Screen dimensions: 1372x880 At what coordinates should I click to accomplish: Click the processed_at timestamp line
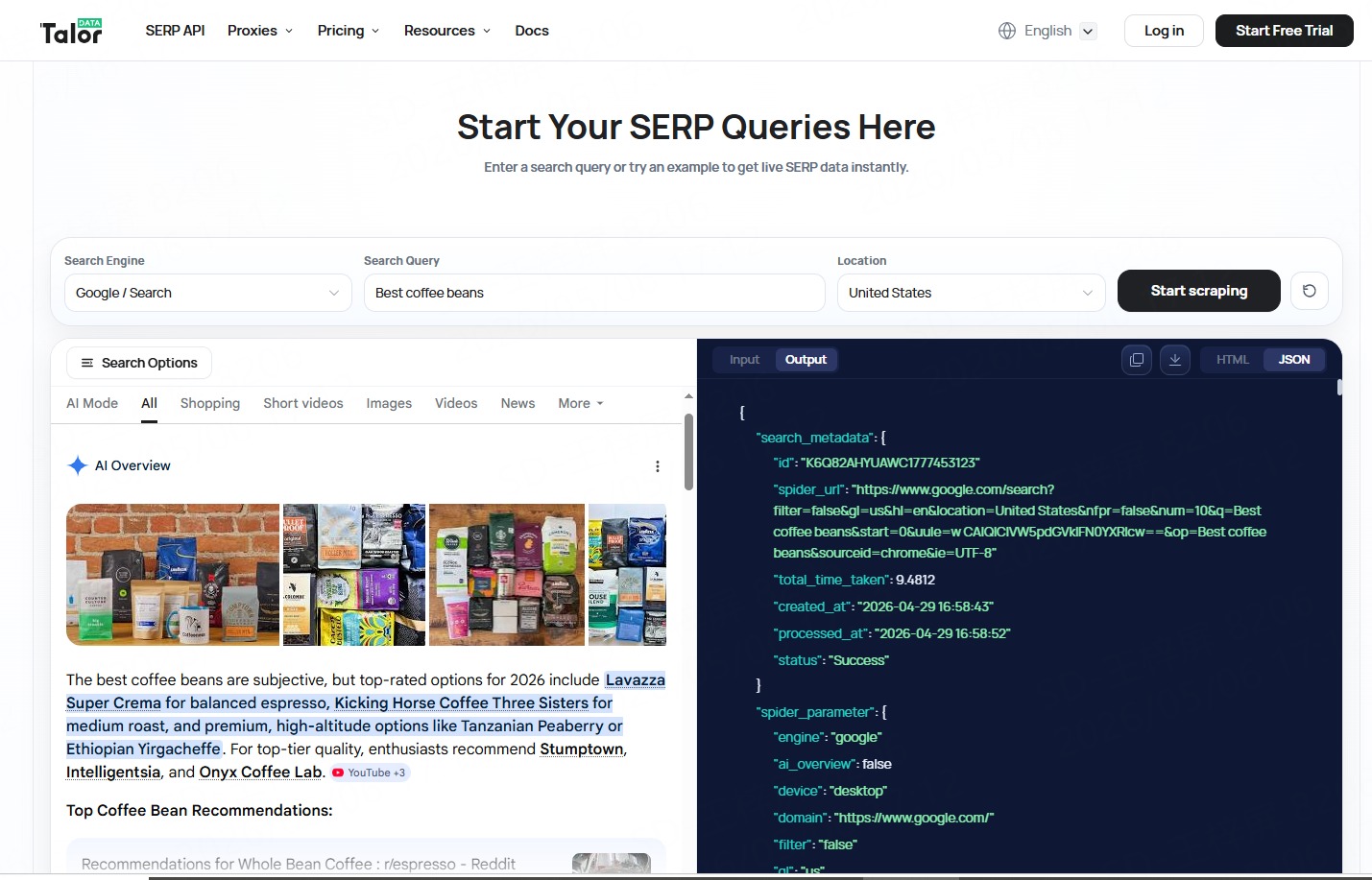pyautogui.click(x=892, y=633)
